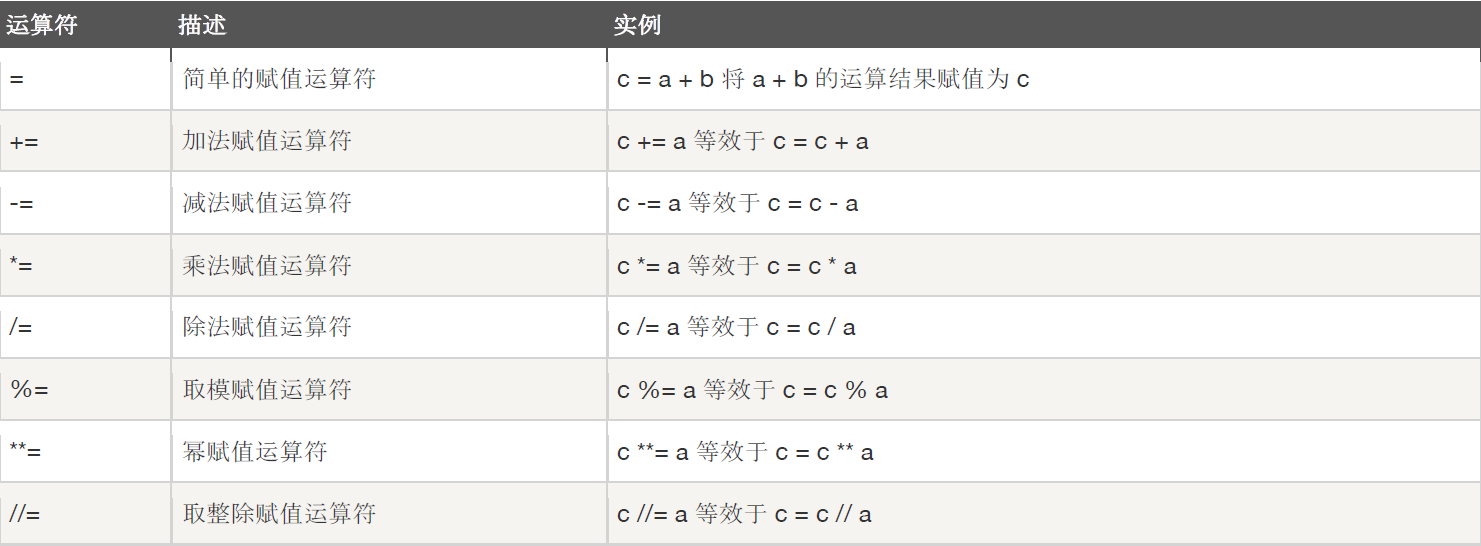Select the **= operator cell
This screenshot has width=1481, height=546.
point(26,452)
